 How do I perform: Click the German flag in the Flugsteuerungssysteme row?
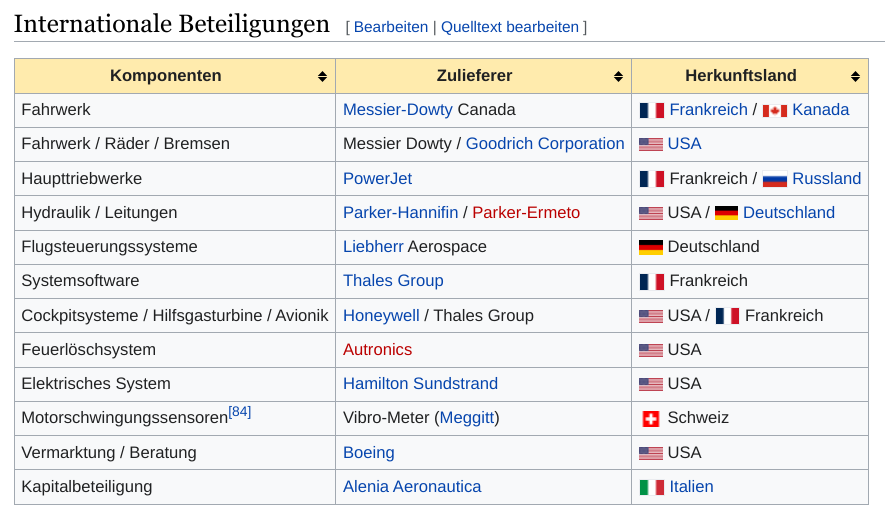tap(650, 247)
